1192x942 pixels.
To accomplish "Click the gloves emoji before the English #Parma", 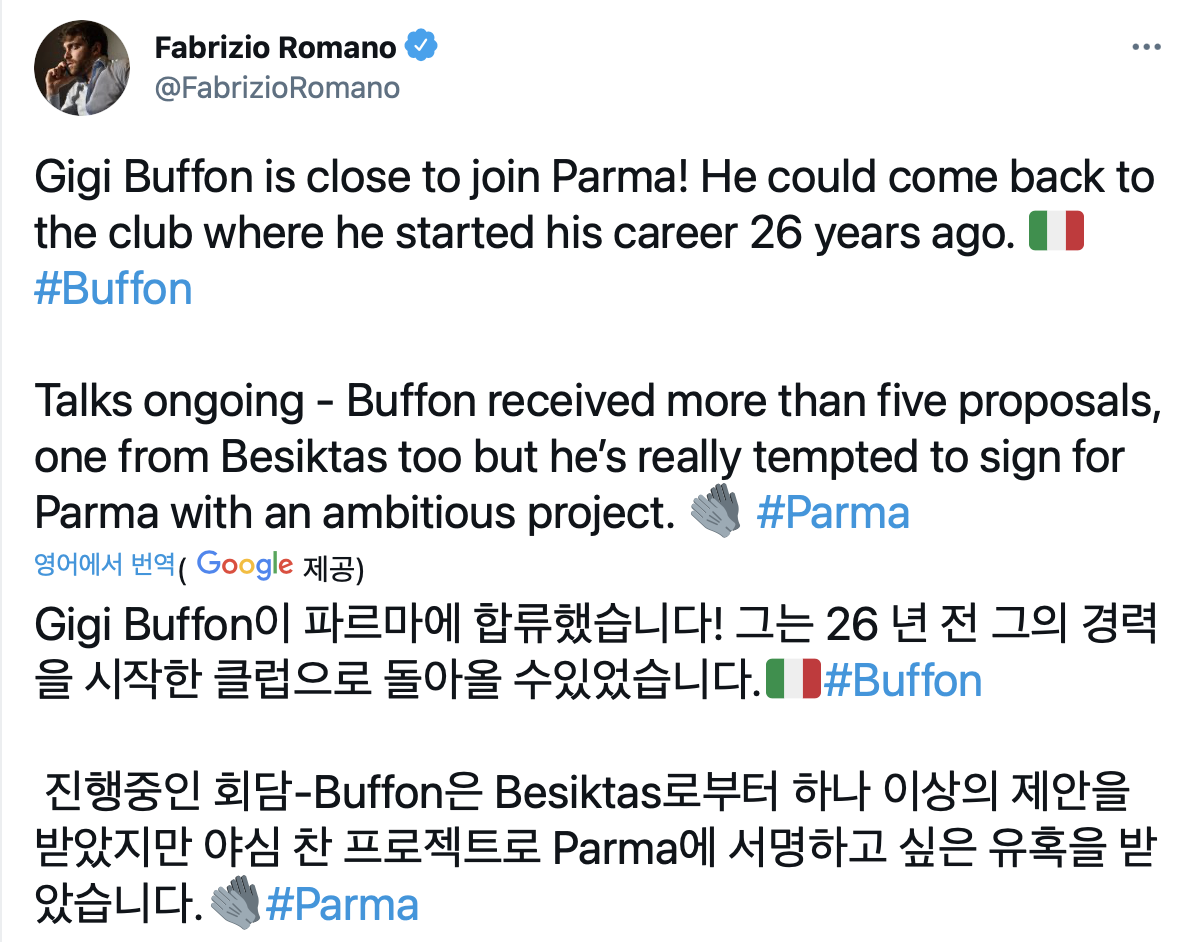I will pyautogui.click(x=715, y=512).
